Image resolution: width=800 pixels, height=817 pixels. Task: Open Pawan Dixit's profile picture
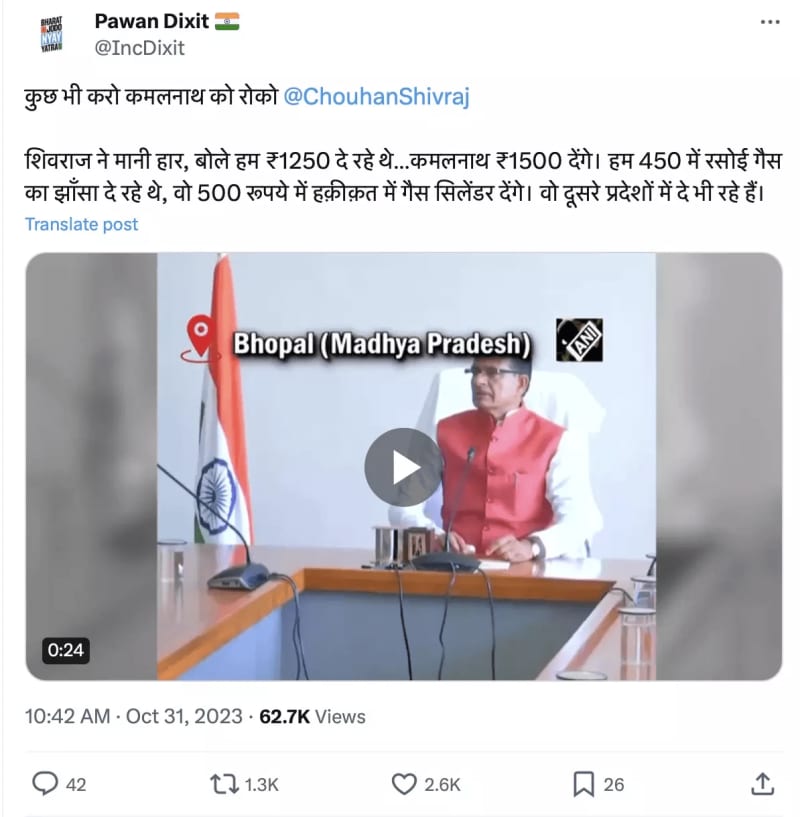click(51, 34)
